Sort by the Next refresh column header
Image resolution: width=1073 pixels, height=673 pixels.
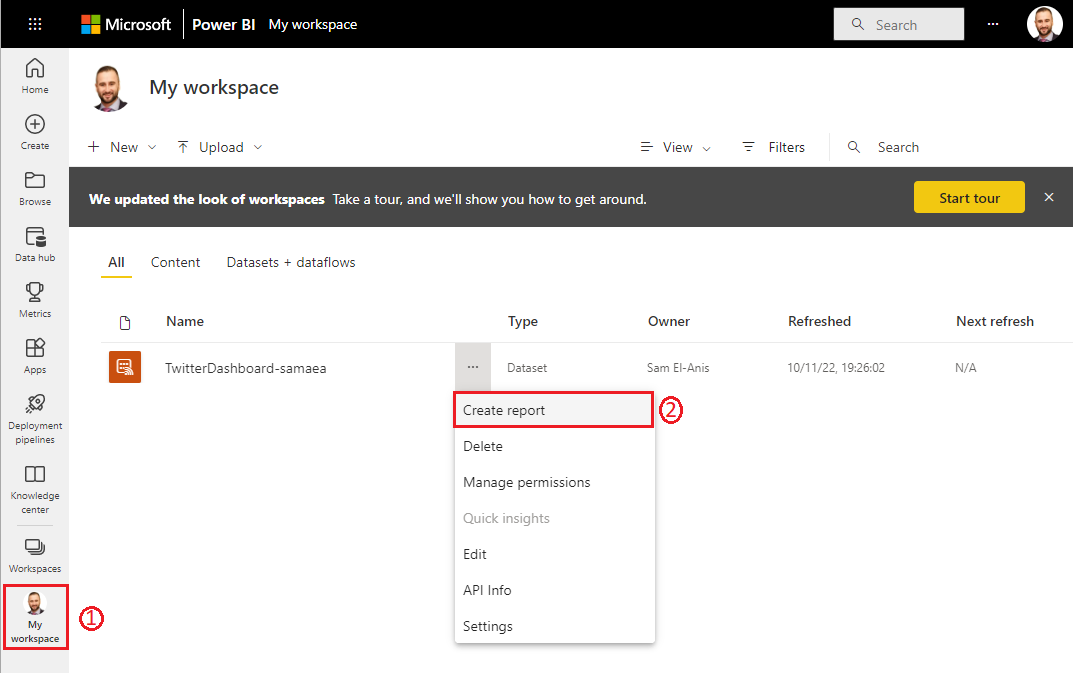coord(994,321)
